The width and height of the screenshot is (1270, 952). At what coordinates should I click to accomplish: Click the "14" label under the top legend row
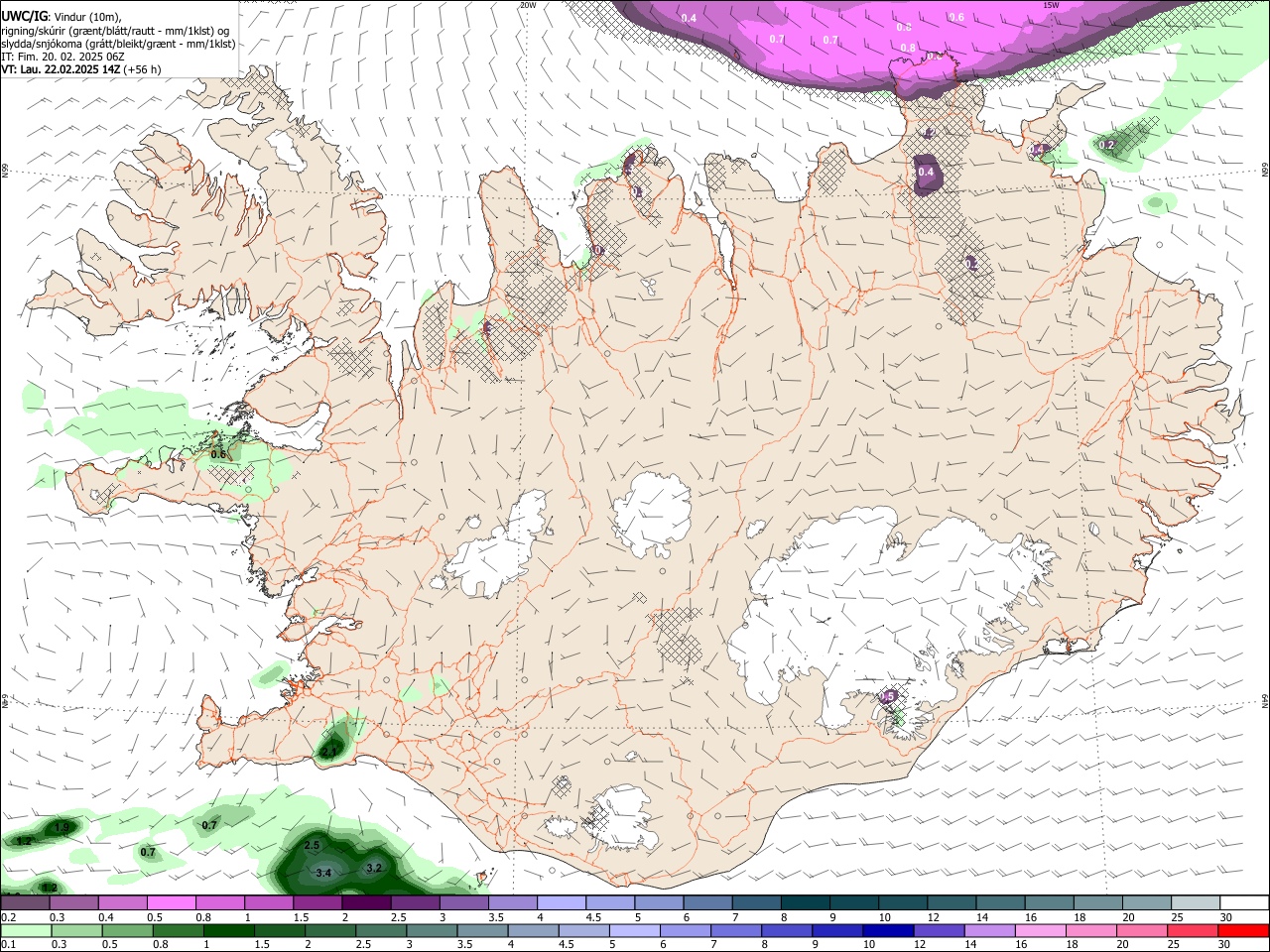pyautogui.click(x=982, y=917)
